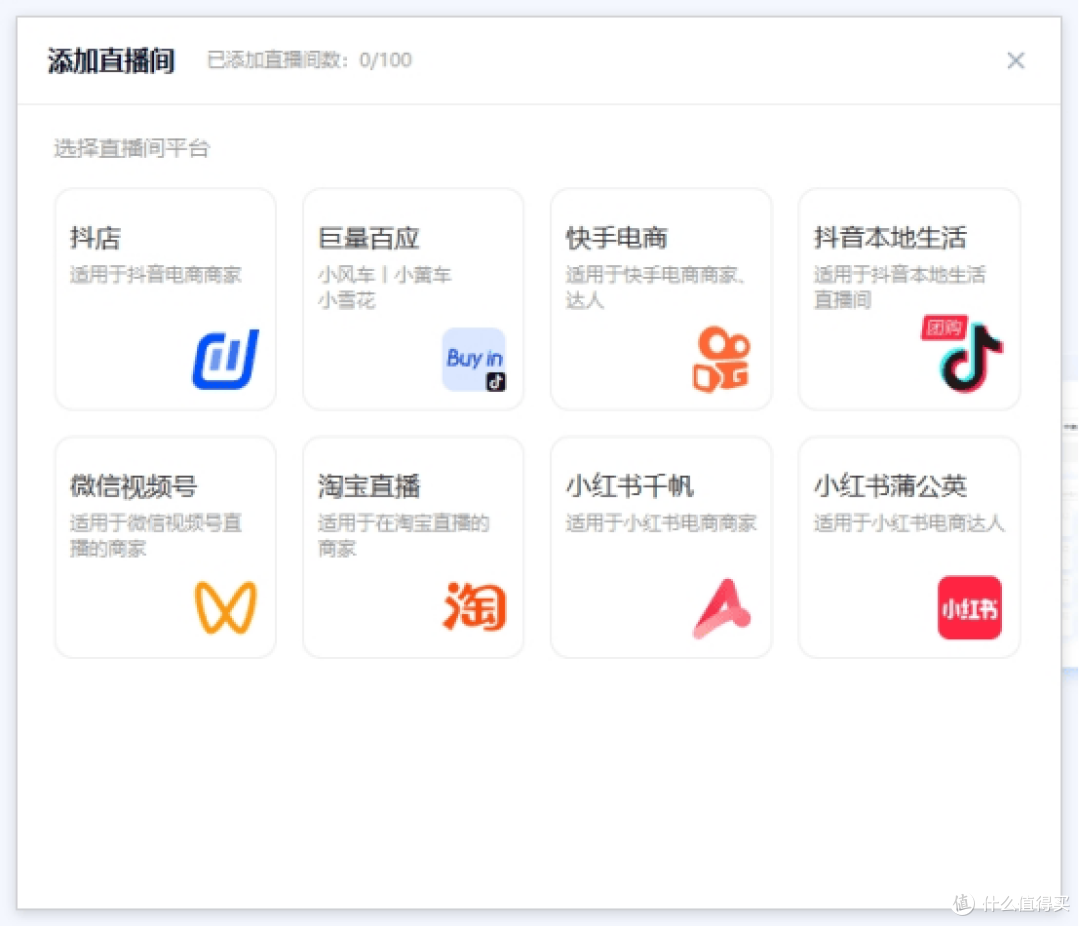Click the 淘 Taobao logo icon

click(x=475, y=607)
